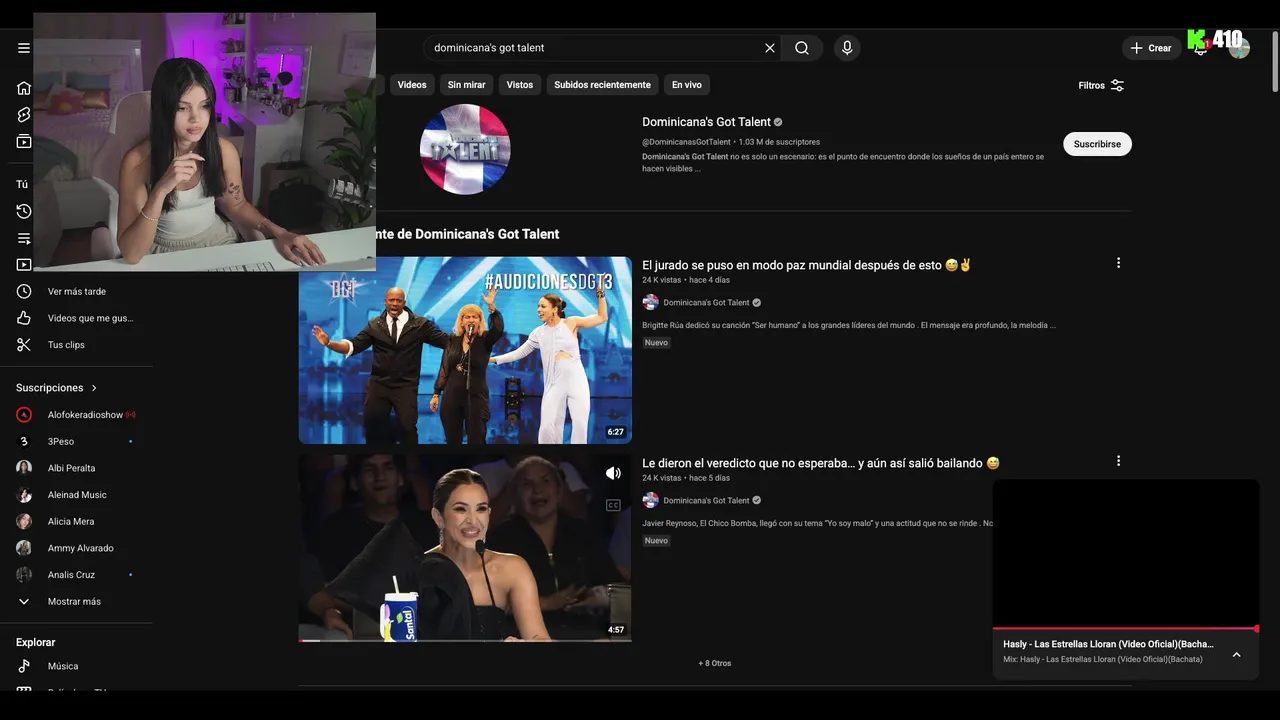Open the notifications bell icon
1280x720 pixels.
1201,48
